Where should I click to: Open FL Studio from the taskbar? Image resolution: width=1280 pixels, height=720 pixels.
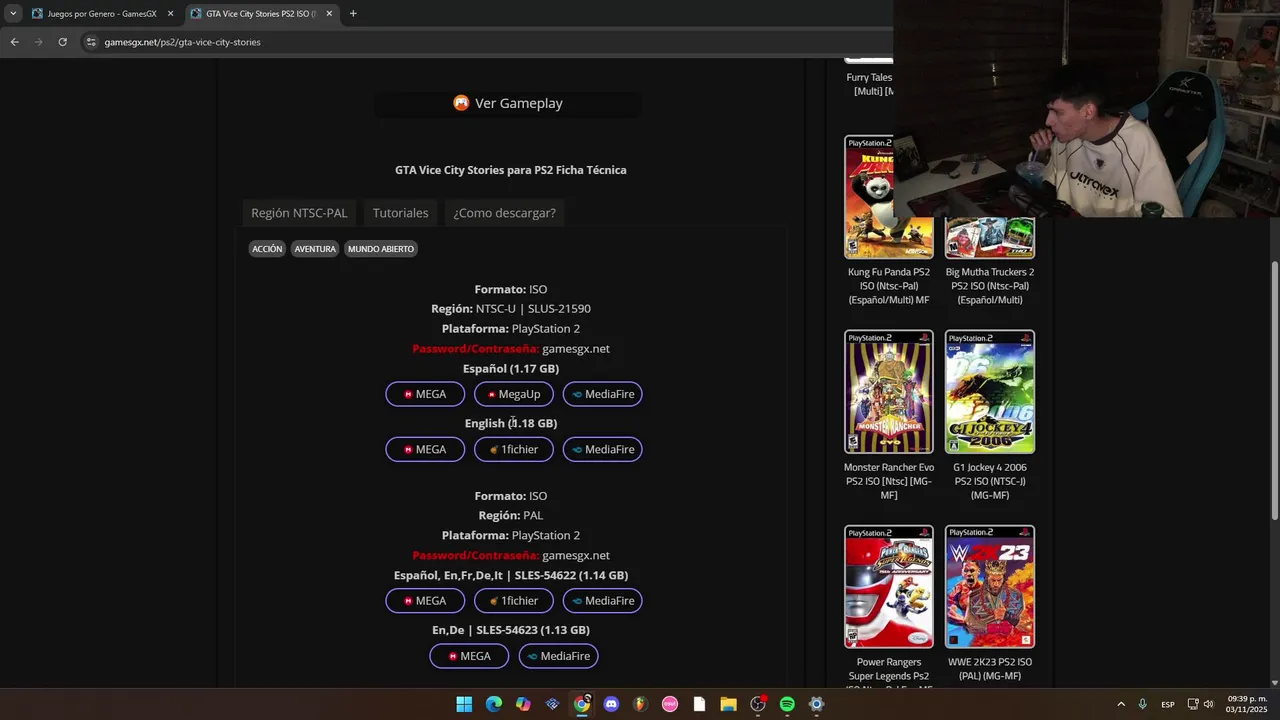coord(640,704)
